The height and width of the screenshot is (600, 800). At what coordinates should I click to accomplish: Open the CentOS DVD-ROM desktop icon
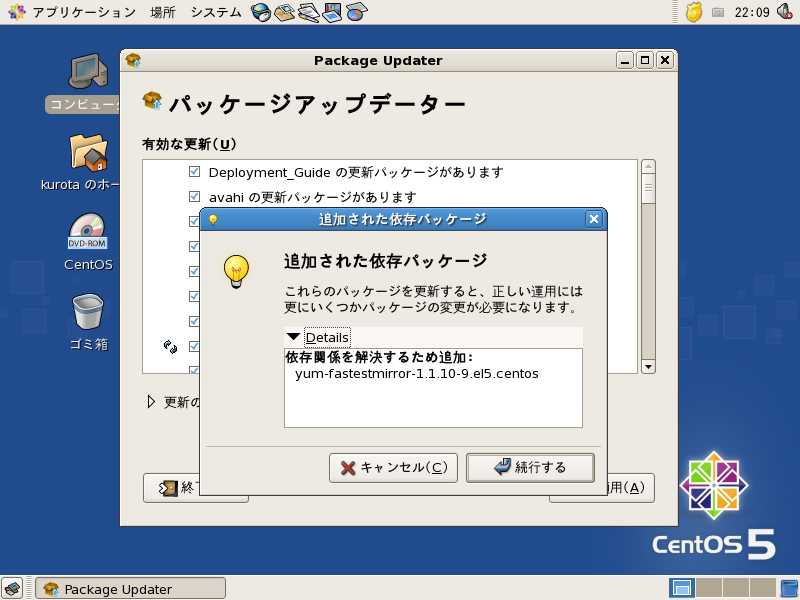coord(88,242)
